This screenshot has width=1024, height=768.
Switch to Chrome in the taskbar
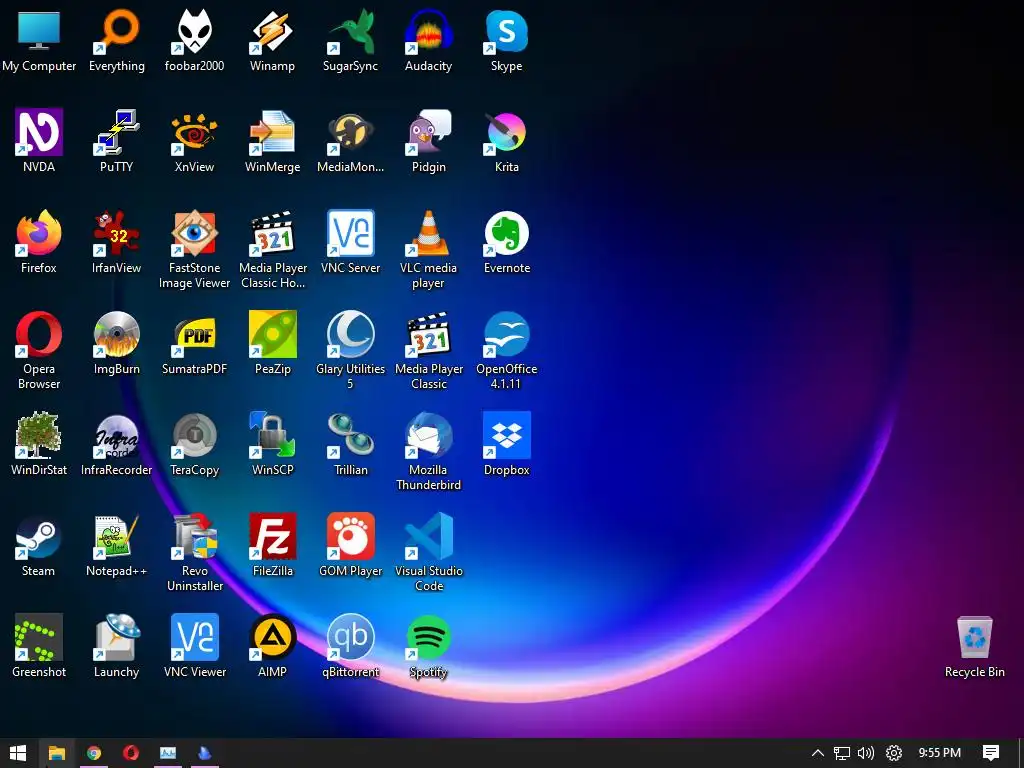coord(94,753)
